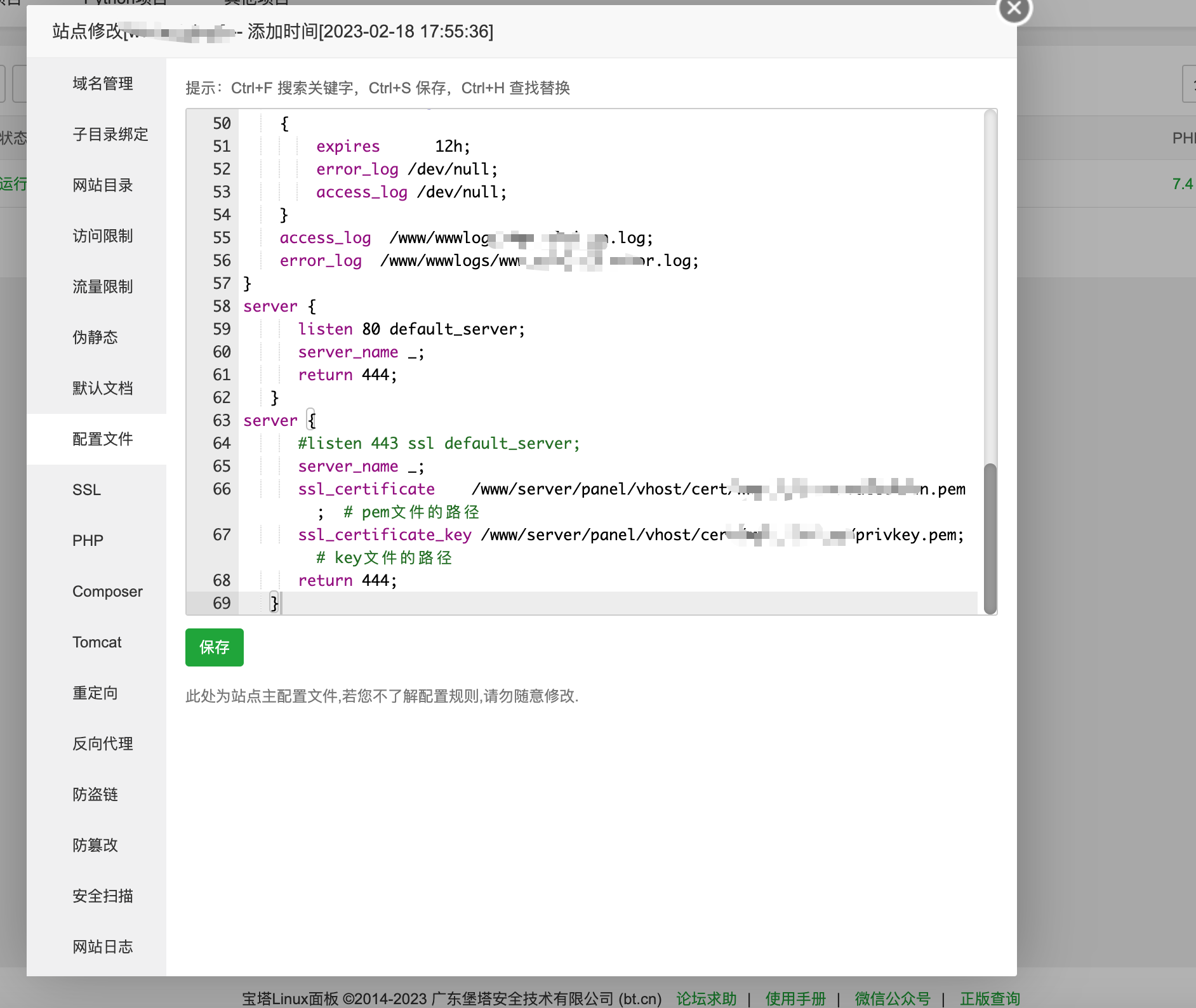Click line number 58 in the gutter
Viewport: 1196px width, 1008px height.
(222, 306)
